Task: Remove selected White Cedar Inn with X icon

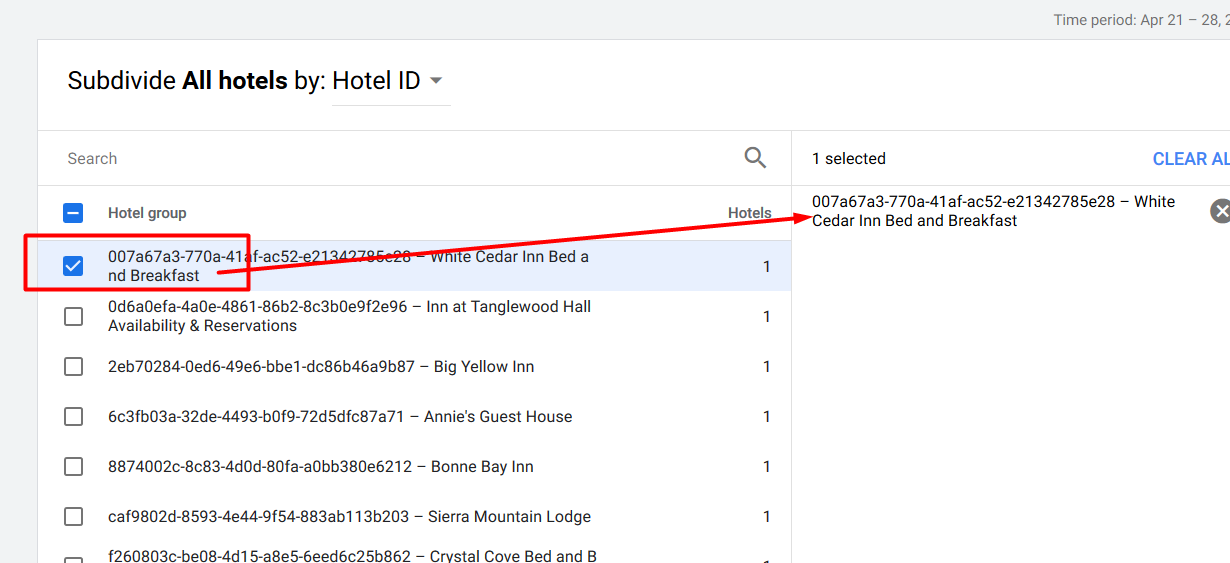Action: pyautogui.click(x=1220, y=211)
